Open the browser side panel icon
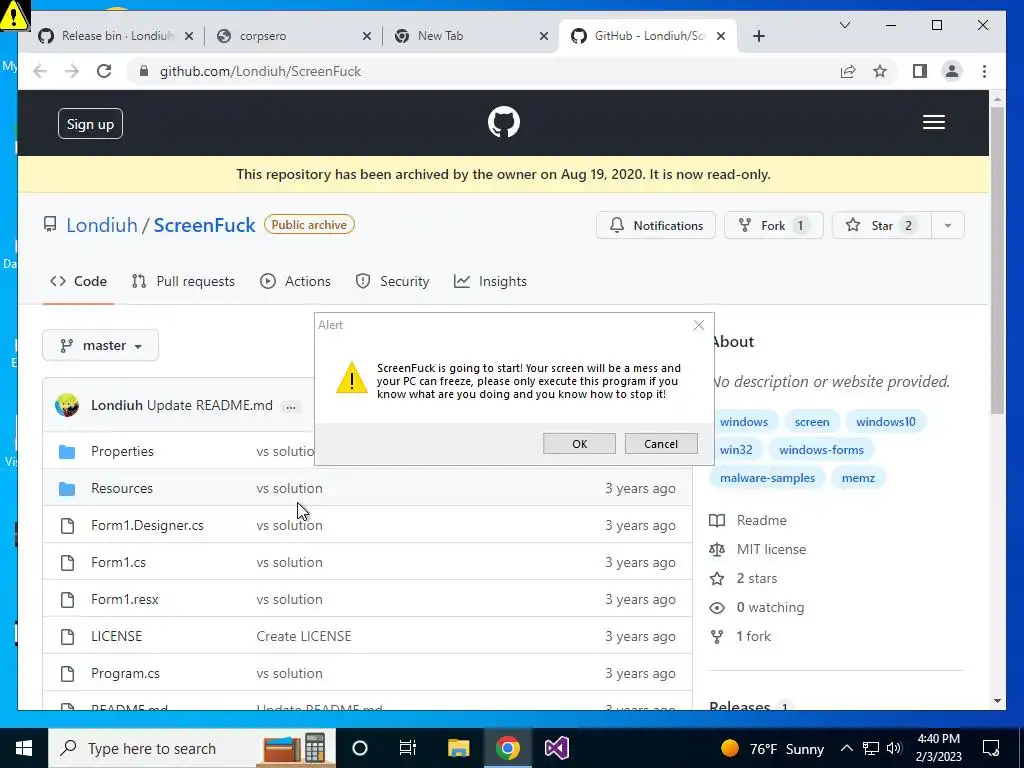This screenshot has width=1024, height=768. 920,71
